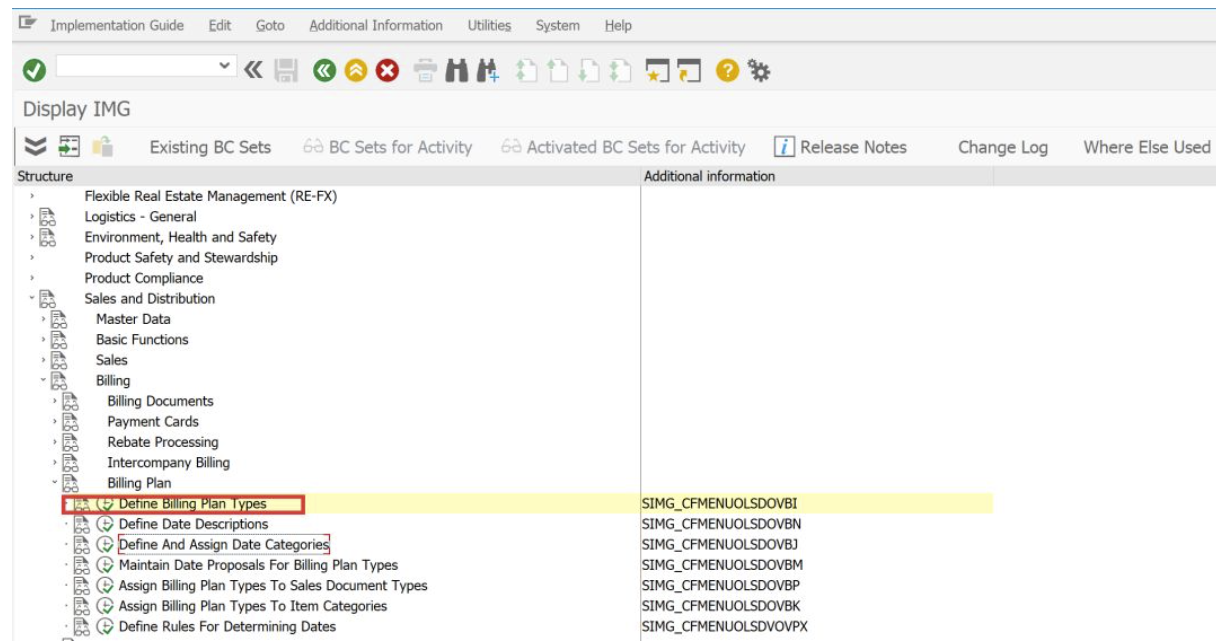Open the Goto menu
Image resolution: width=1216 pixels, height=643 pixels.
(x=270, y=26)
